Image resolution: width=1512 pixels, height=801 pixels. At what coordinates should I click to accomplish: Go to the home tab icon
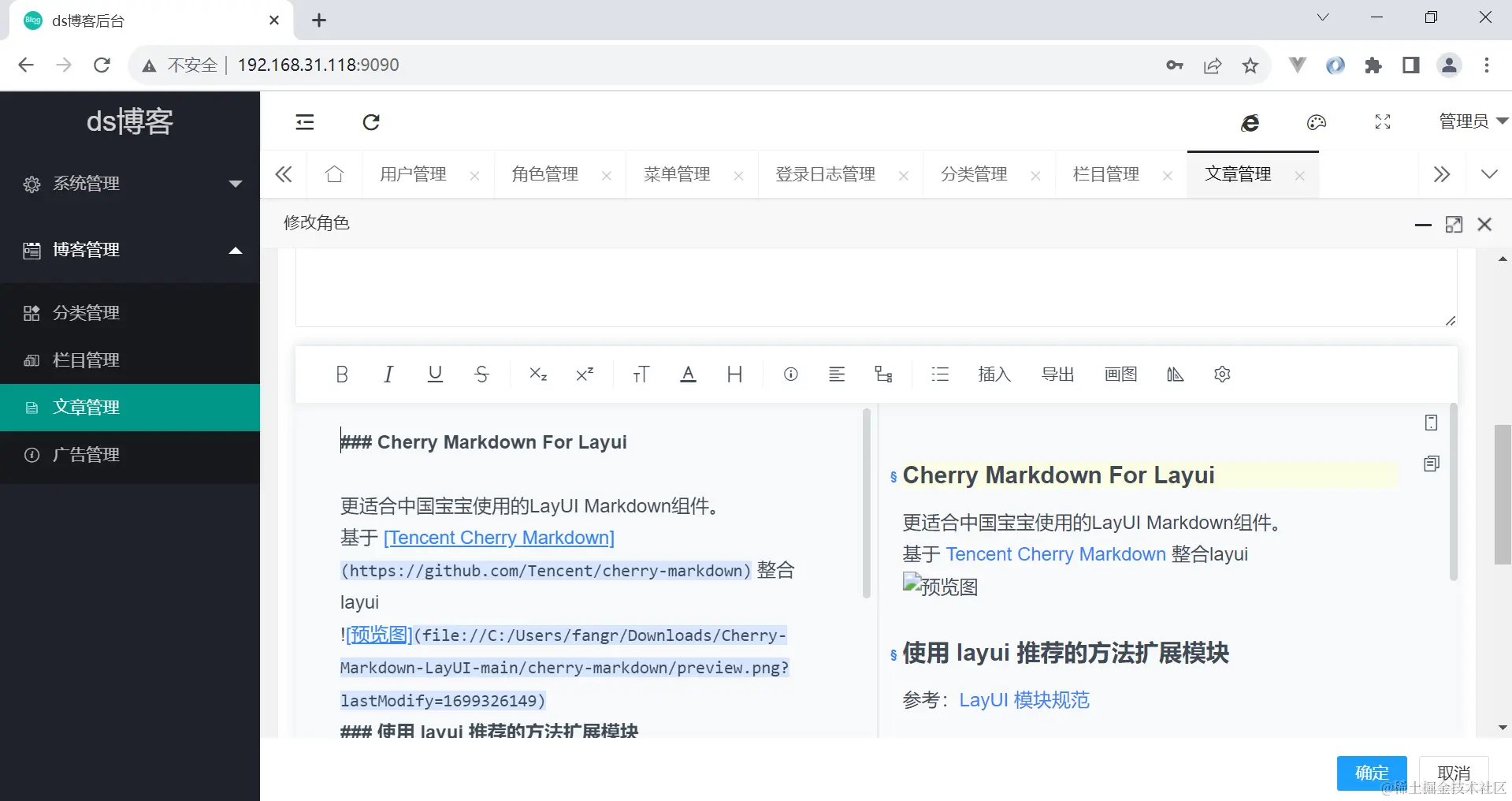pyautogui.click(x=335, y=174)
